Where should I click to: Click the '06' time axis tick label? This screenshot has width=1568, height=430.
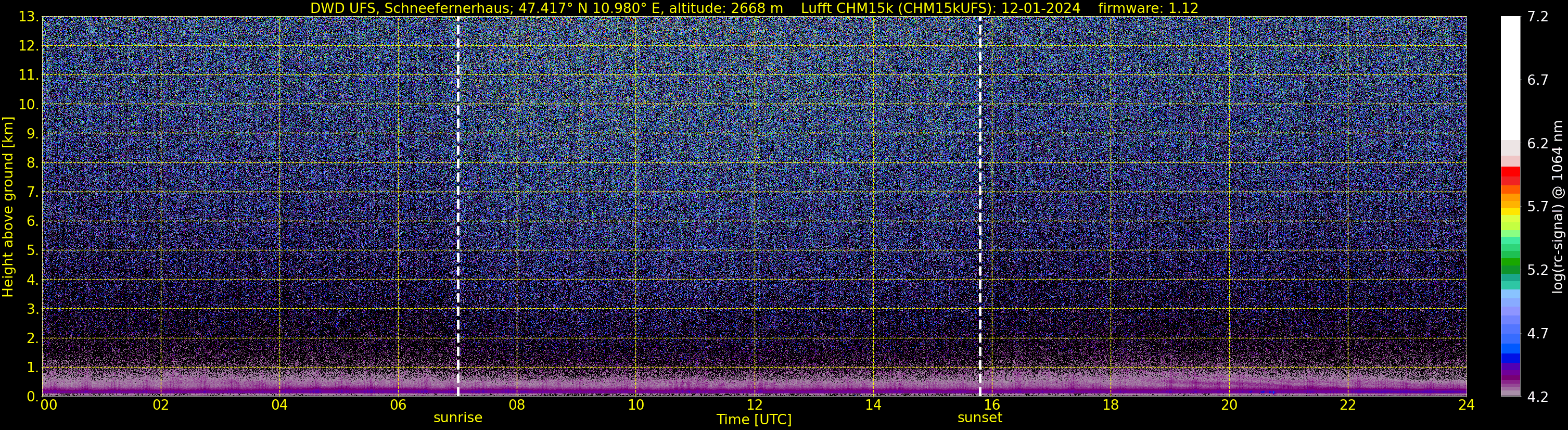398,405
